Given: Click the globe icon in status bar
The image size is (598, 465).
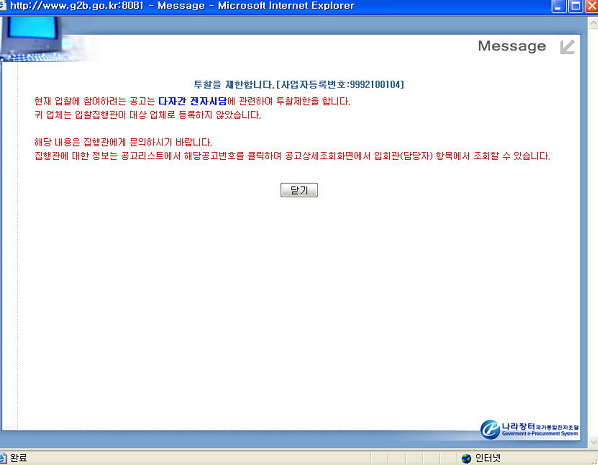Looking at the screenshot, I should (466, 458).
